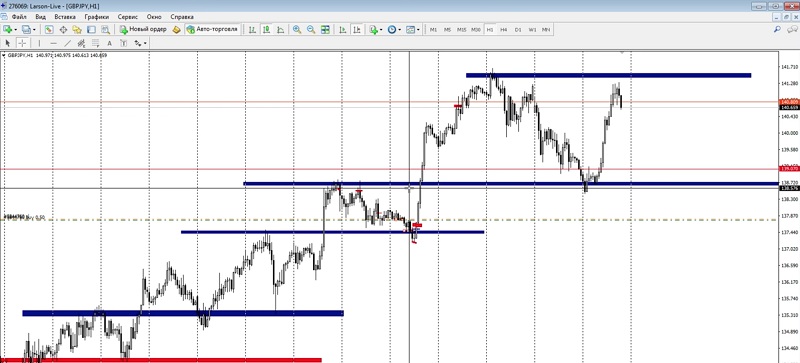Select the trendline tool
The width and height of the screenshot is (800, 363).
point(67,43)
